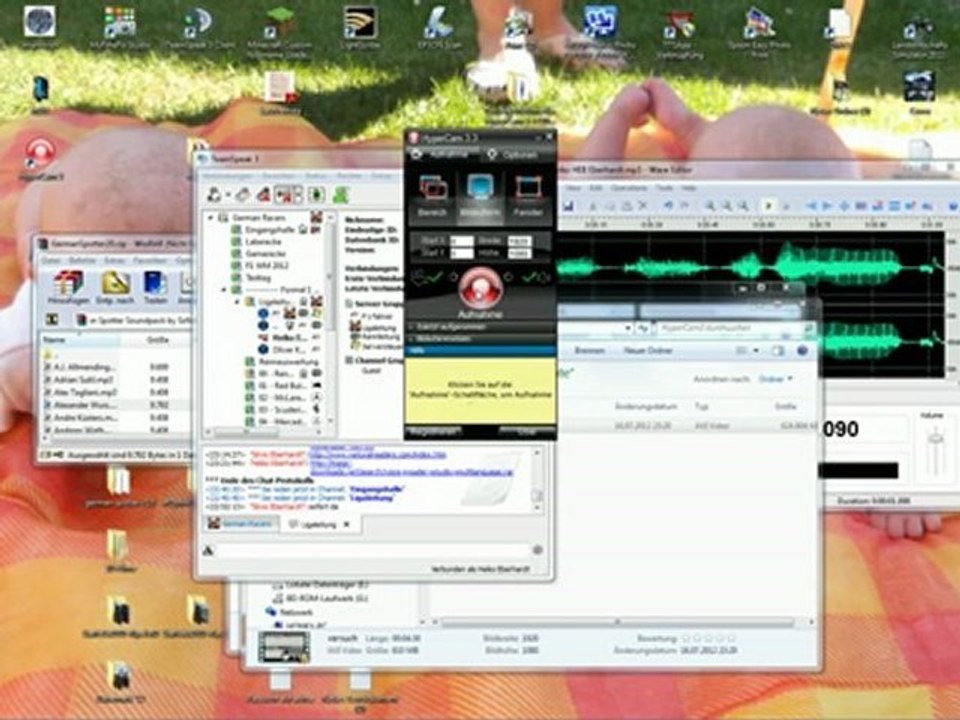Click the TeamSpeak chat message input
Screen dimensions: 960x720
(373, 550)
